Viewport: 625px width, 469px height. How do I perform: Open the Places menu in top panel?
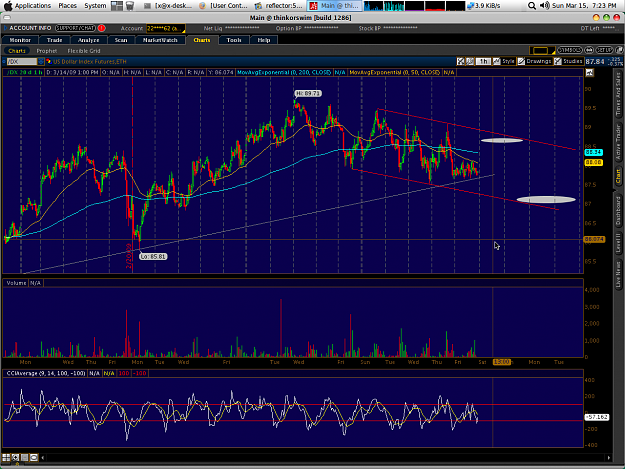pos(67,6)
